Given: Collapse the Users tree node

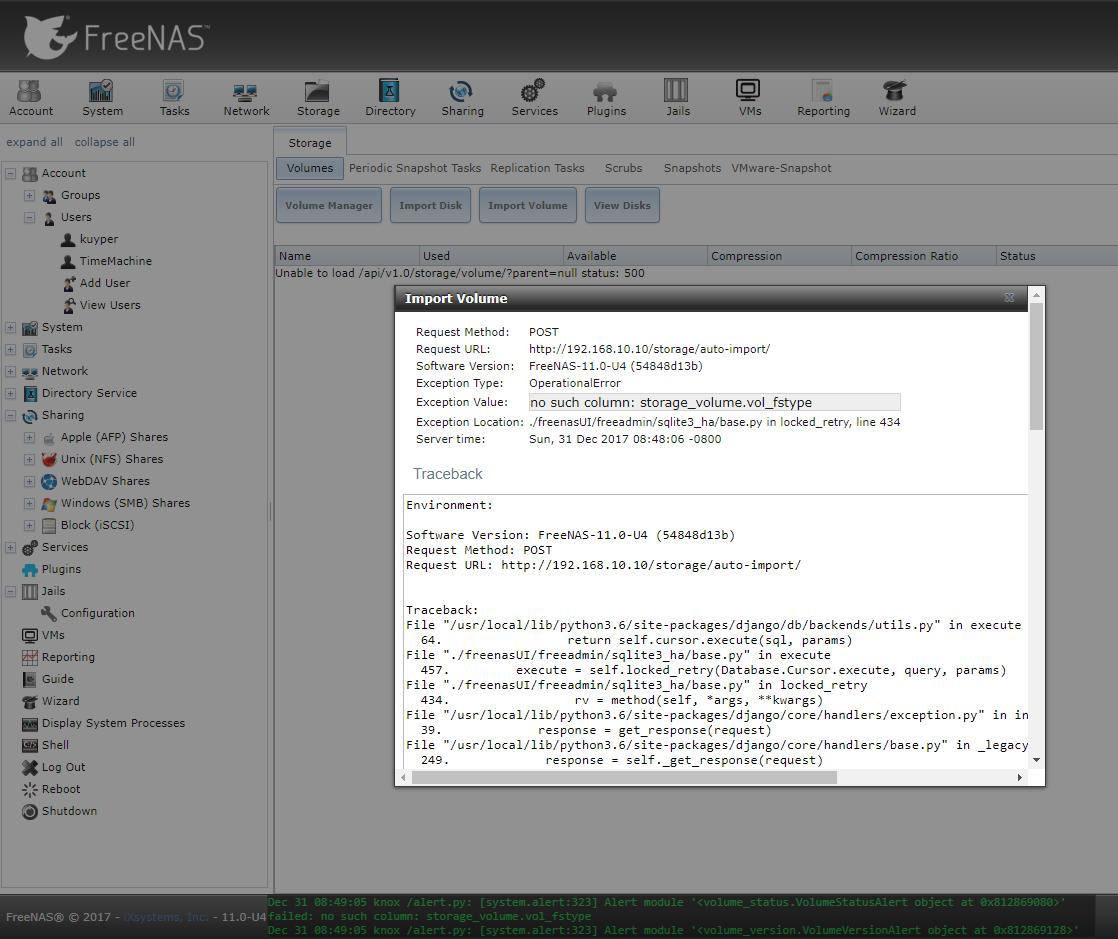Looking at the screenshot, I should tap(29, 217).
